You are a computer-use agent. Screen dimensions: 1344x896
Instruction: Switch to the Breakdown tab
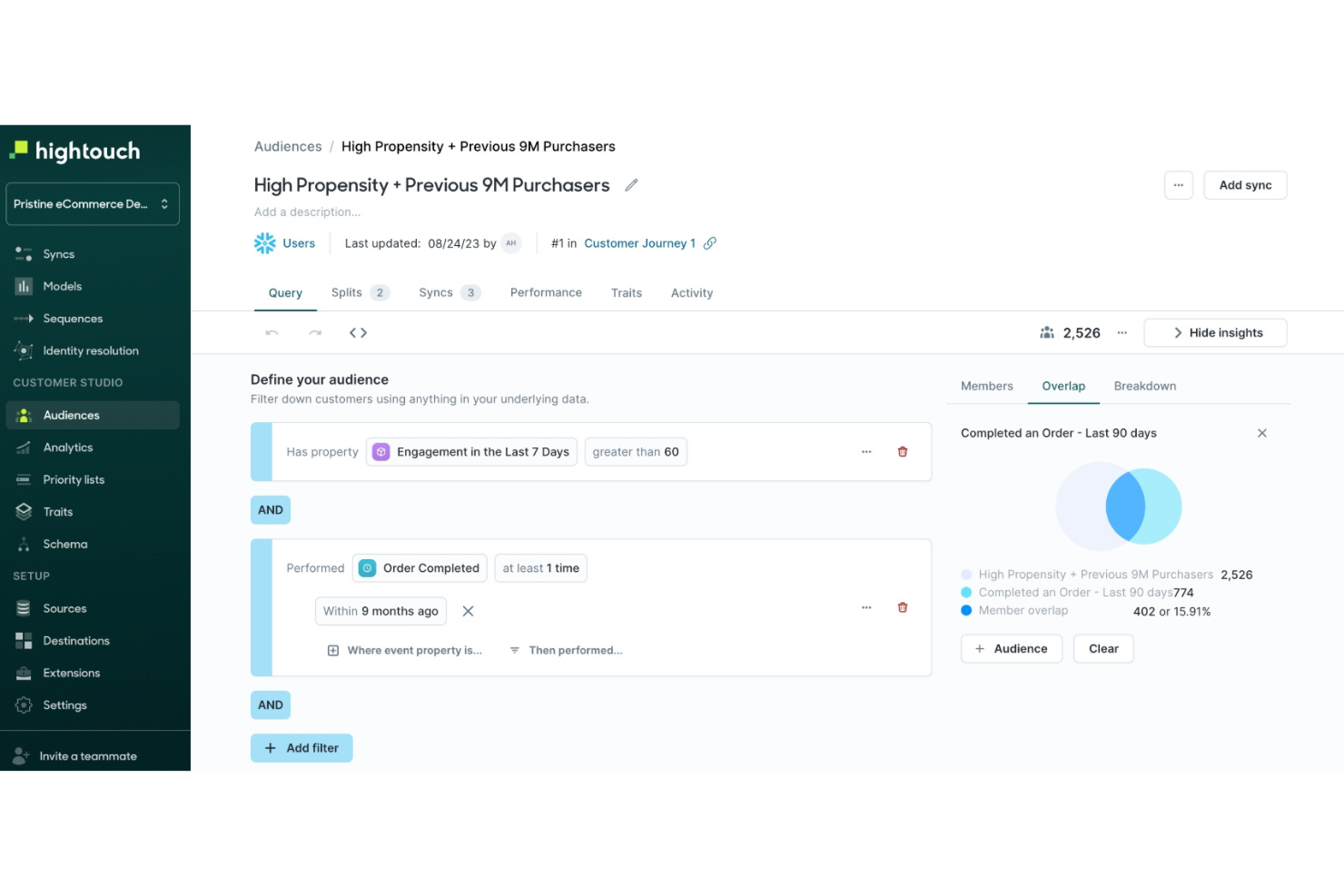pyautogui.click(x=1144, y=386)
